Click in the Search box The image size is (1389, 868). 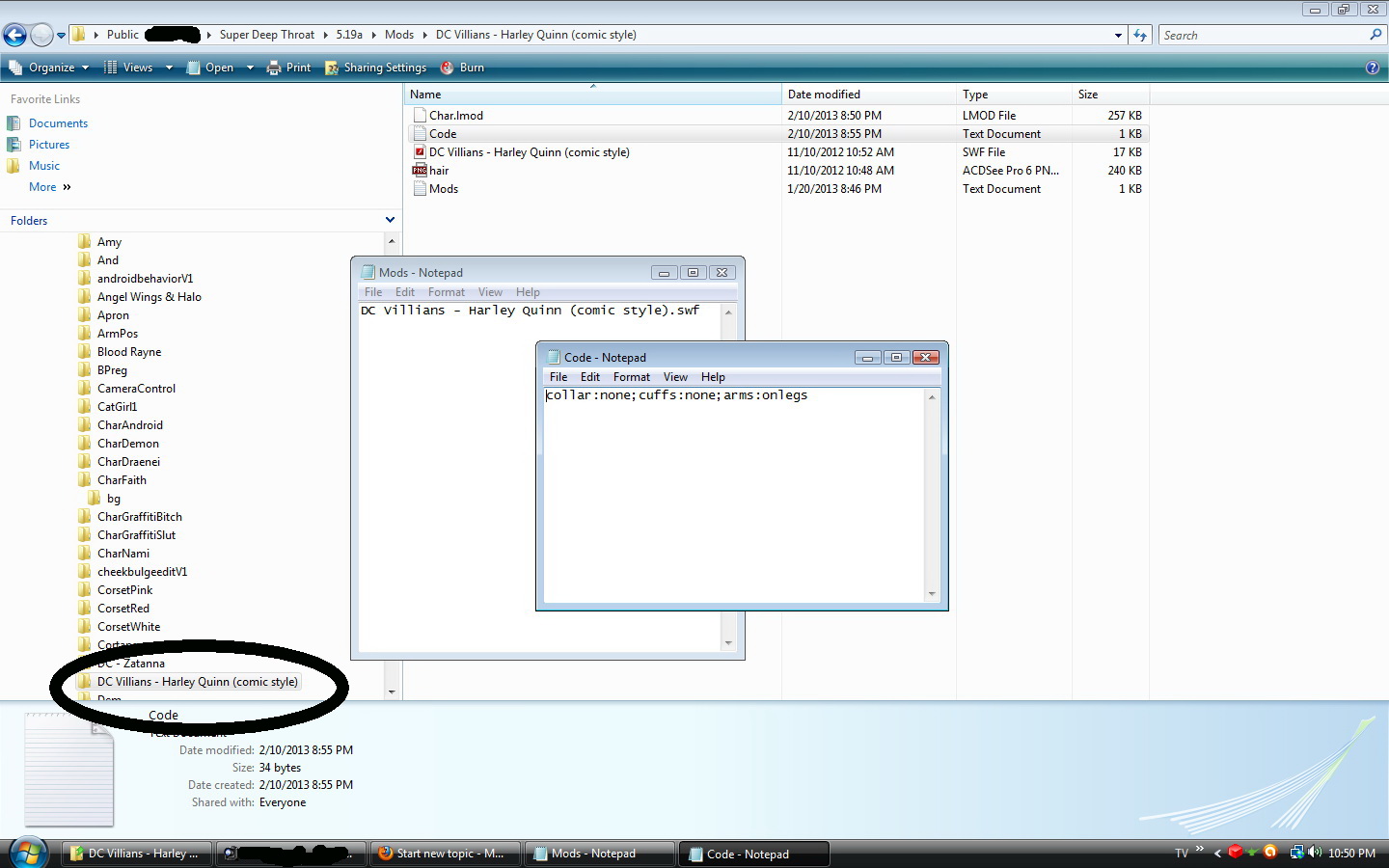click(x=1264, y=36)
